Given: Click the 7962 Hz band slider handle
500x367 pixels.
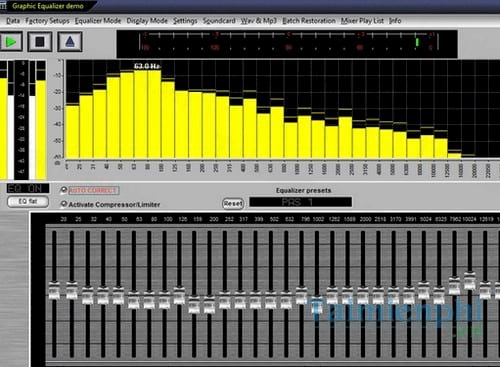Looking at the screenshot, I should coord(454,286).
